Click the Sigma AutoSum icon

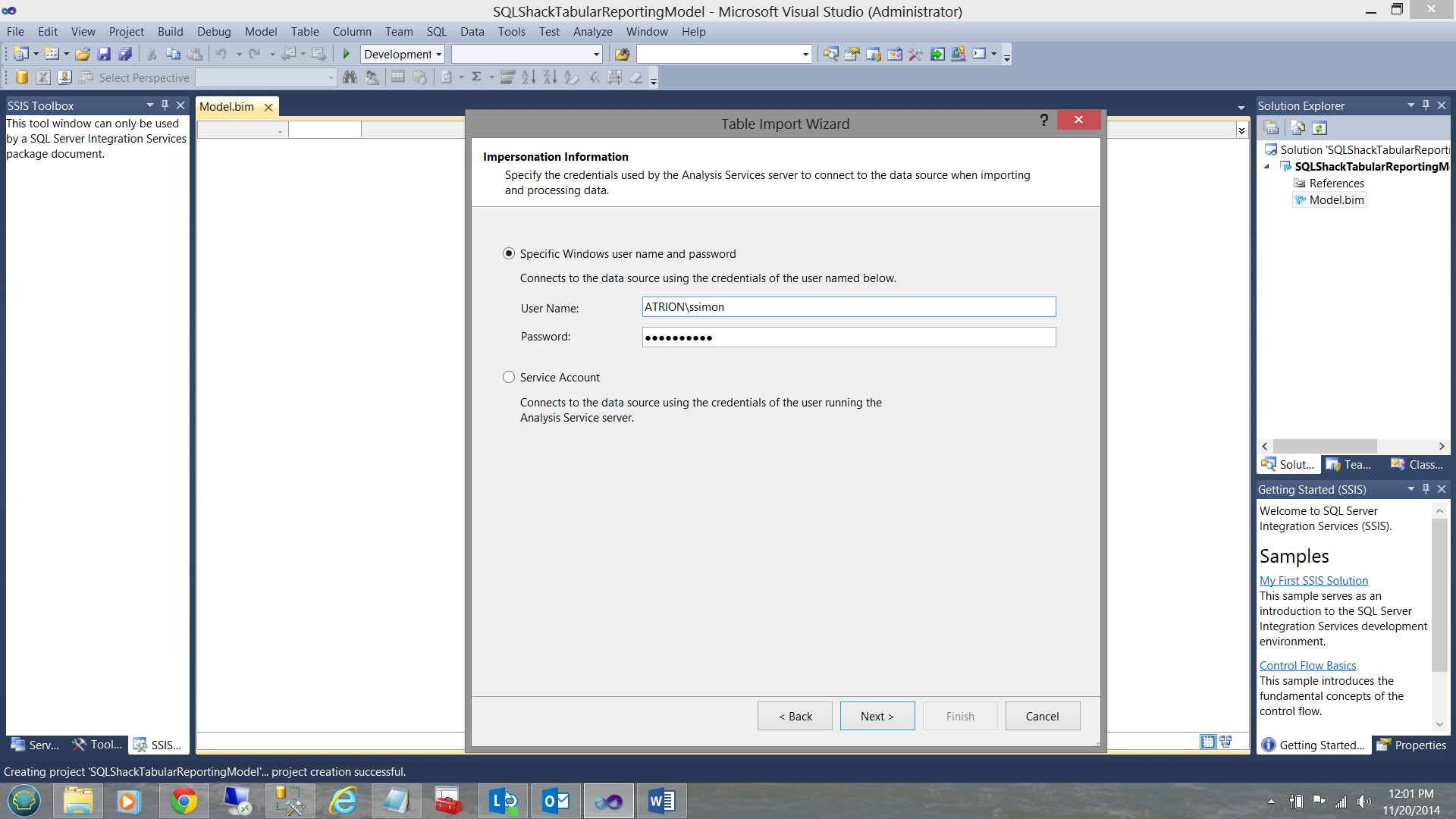click(x=476, y=77)
